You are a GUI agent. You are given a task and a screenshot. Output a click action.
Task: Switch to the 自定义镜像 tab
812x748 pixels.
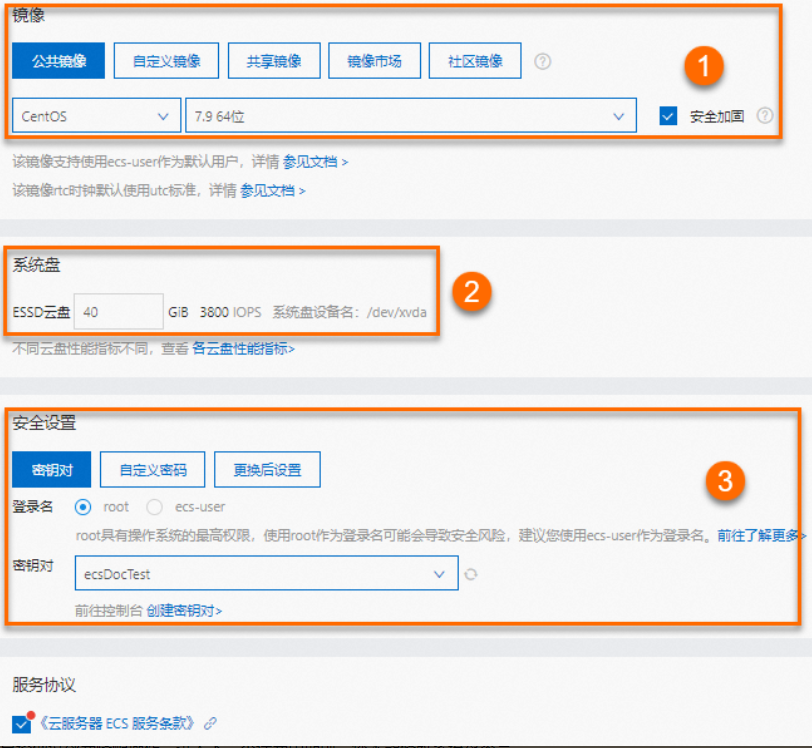click(166, 60)
